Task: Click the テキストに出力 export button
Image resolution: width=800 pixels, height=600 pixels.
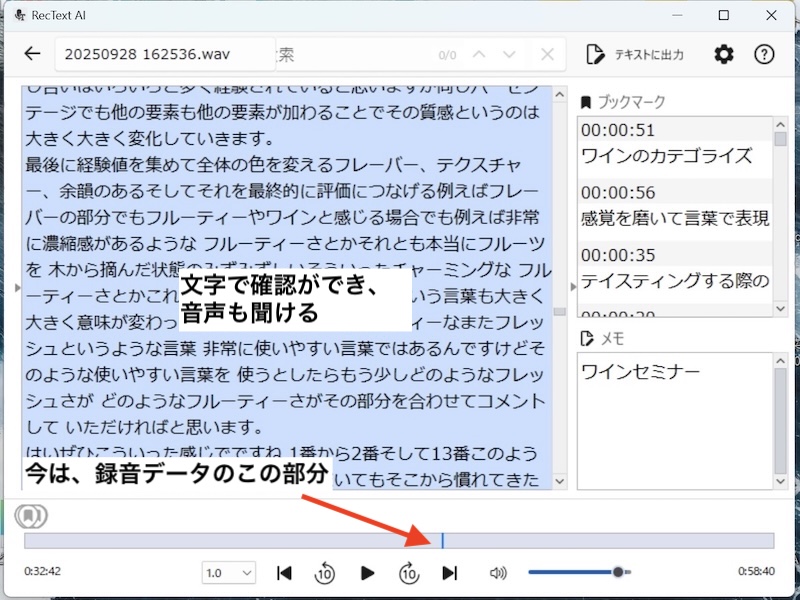Action: click(637, 54)
